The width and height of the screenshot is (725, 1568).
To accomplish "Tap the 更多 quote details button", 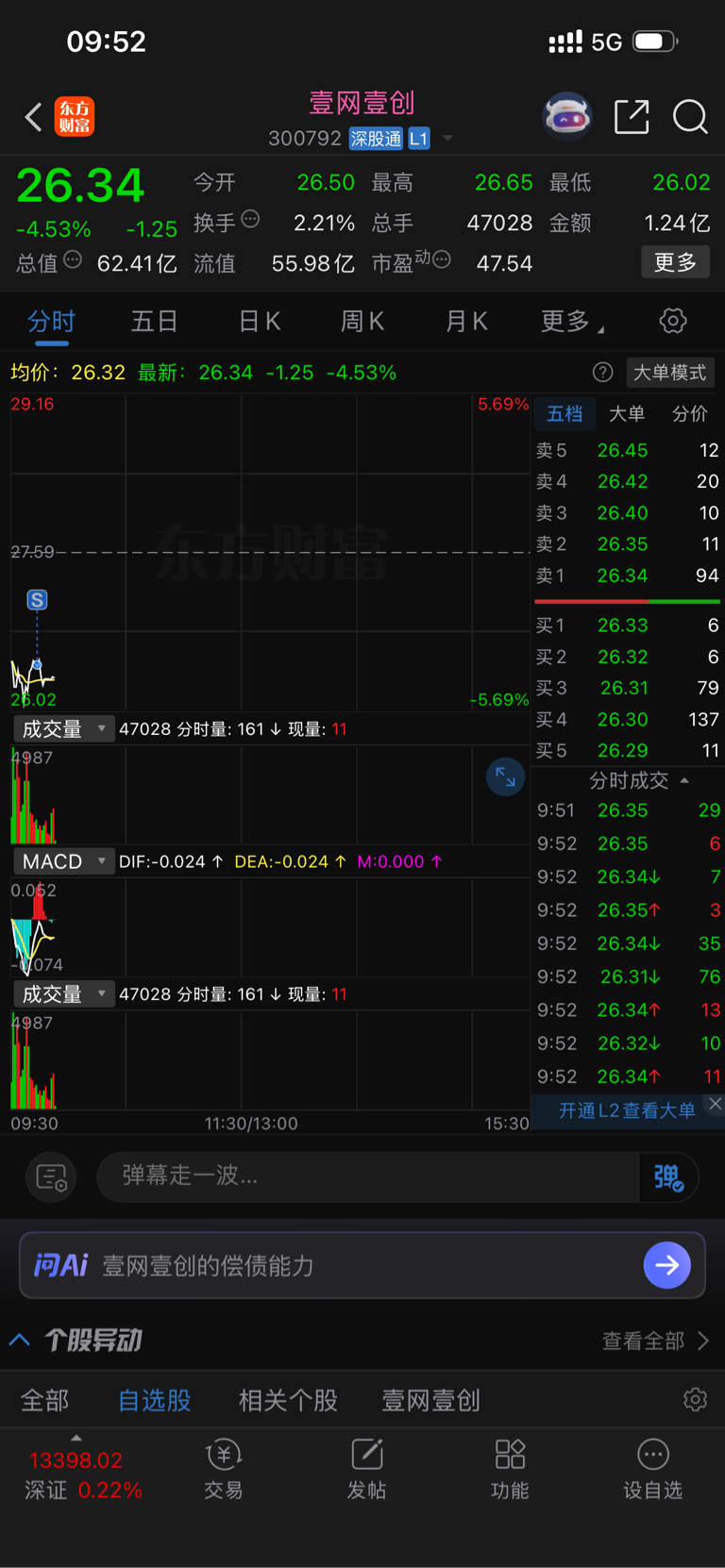I will (675, 262).
